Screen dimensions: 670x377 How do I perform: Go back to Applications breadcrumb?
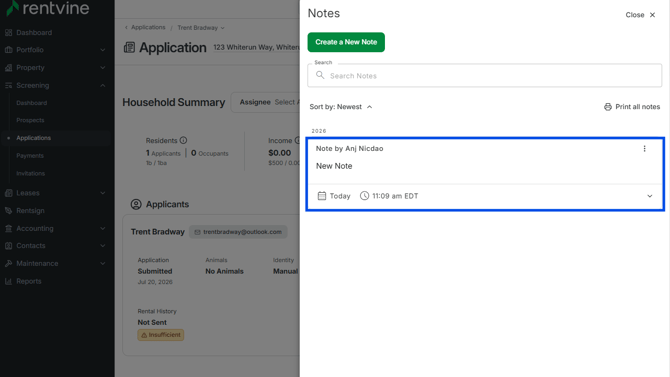coord(148,27)
